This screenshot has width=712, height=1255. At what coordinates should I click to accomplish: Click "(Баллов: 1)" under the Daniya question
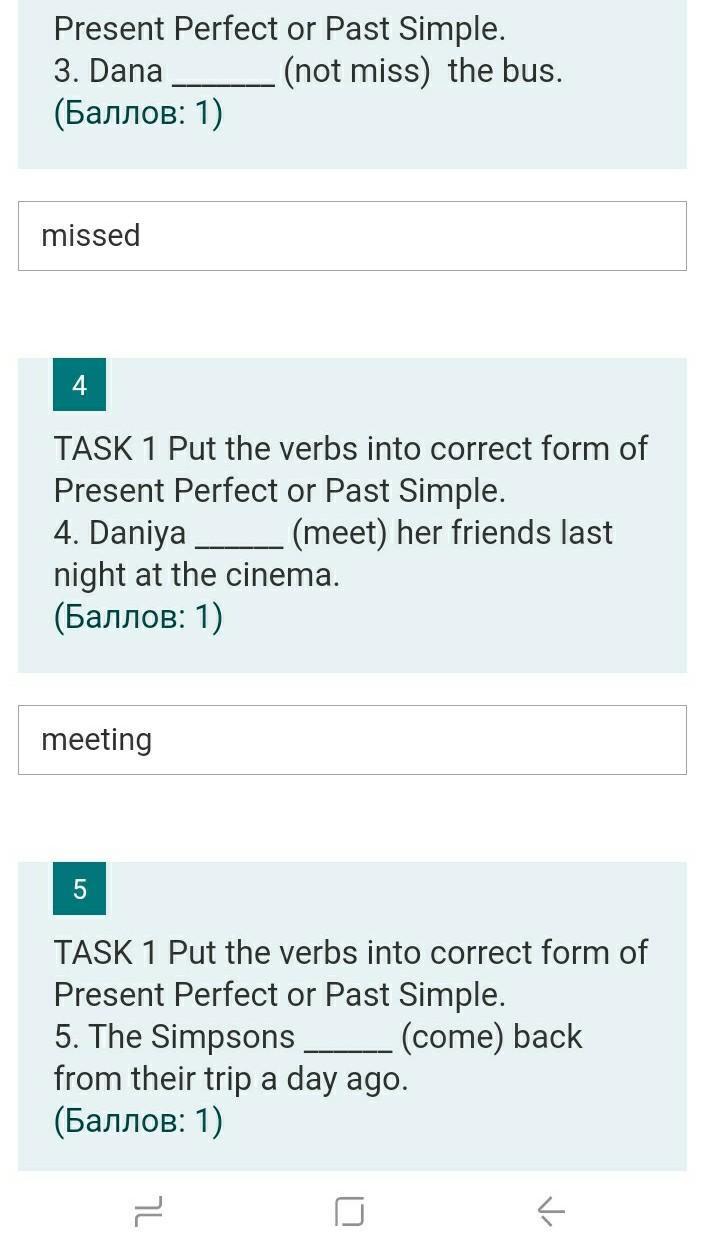pyautogui.click(x=138, y=617)
